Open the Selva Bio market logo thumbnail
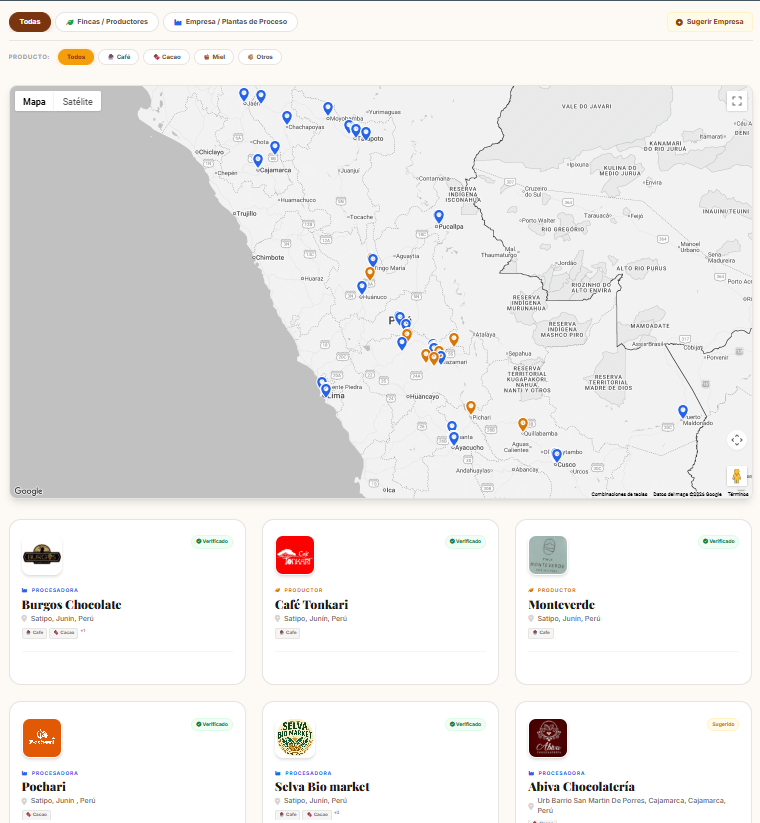The image size is (760, 823). 295,738
